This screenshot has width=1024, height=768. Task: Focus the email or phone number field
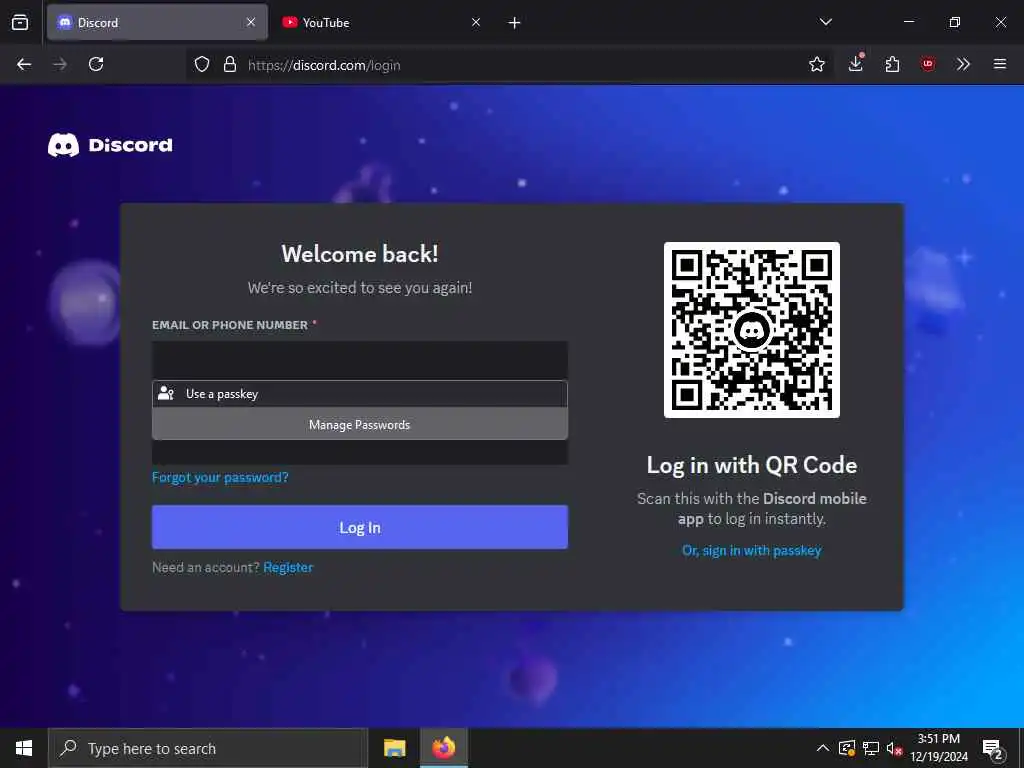click(x=360, y=360)
